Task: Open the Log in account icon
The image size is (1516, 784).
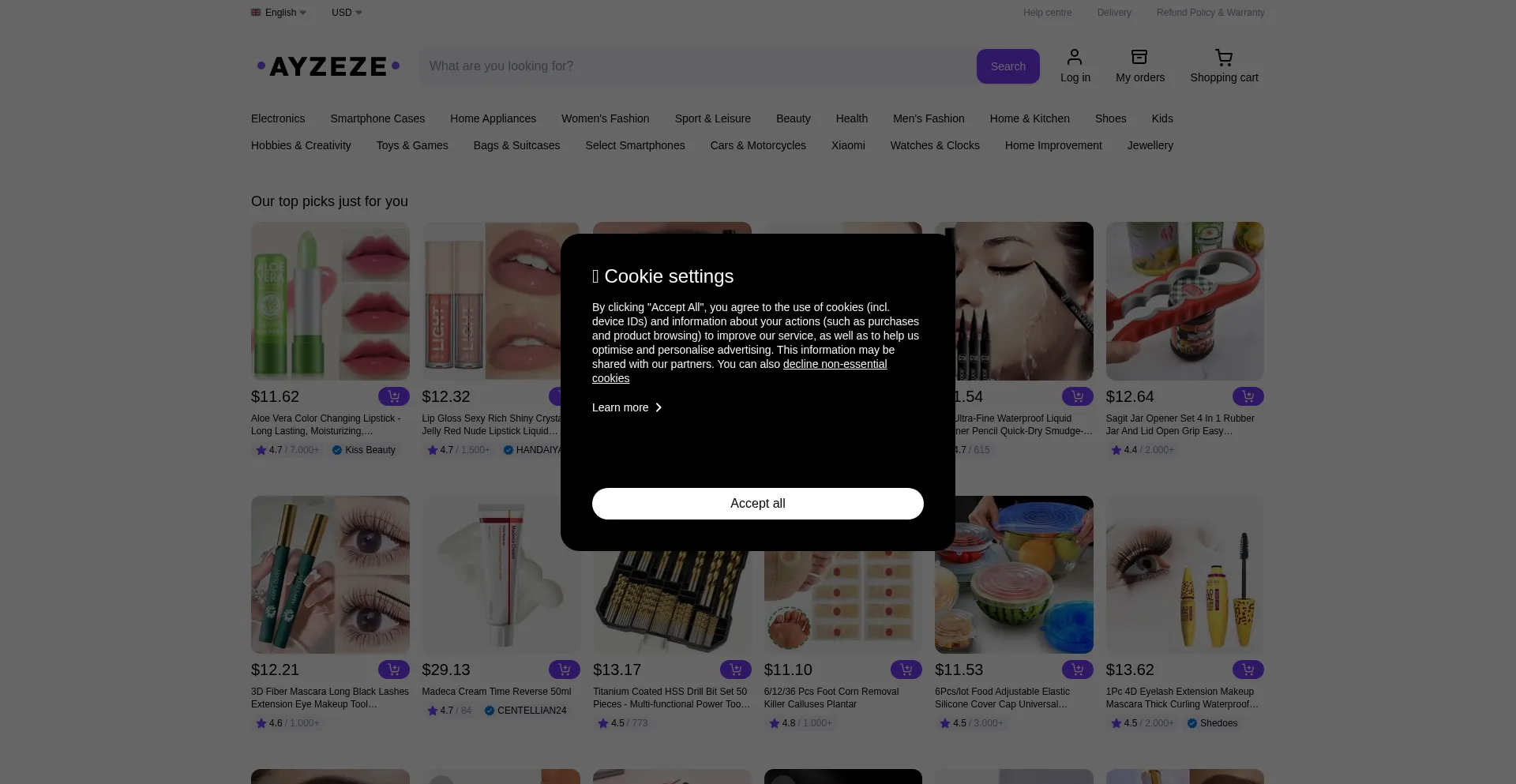Action: click(x=1075, y=66)
